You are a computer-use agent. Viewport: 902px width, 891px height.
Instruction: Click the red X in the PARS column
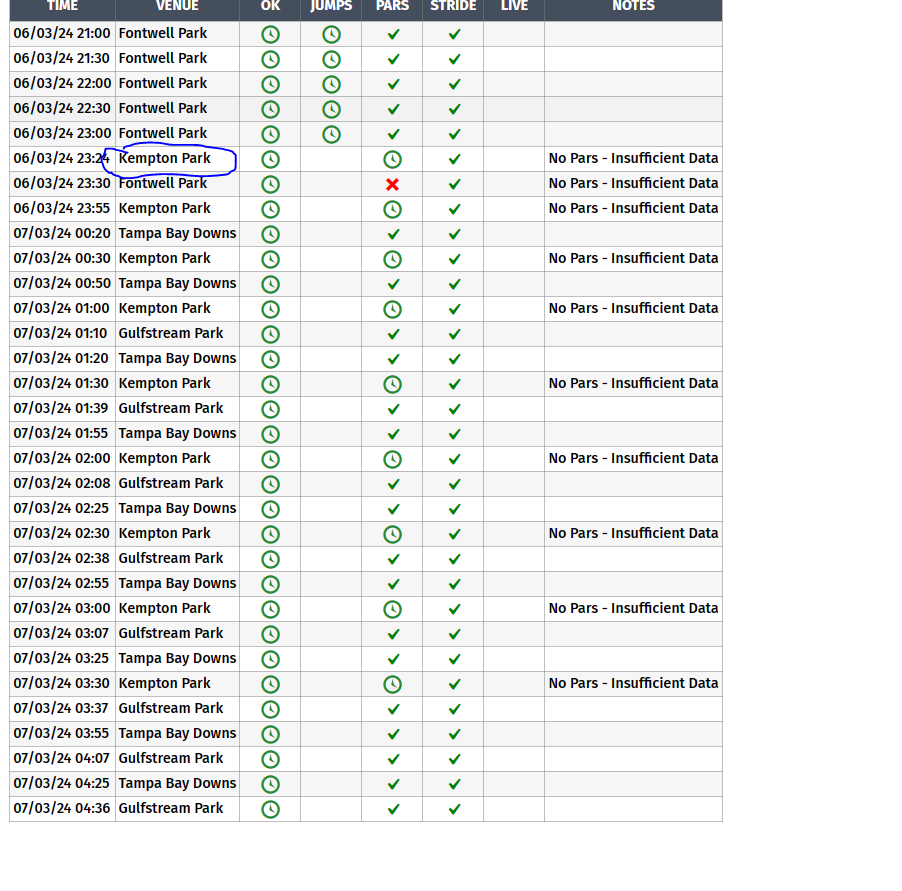pyautogui.click(x=392, y=184)
